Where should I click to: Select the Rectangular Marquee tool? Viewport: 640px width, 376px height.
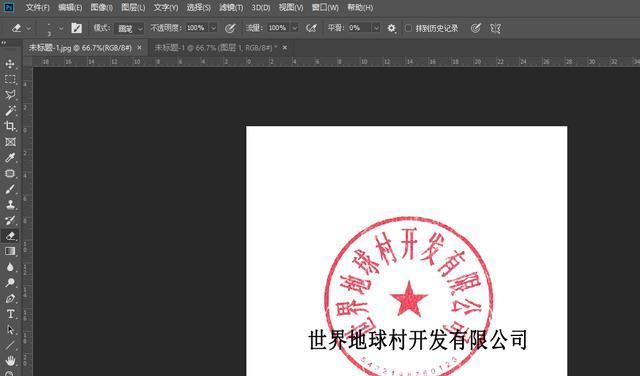(10, 79)
